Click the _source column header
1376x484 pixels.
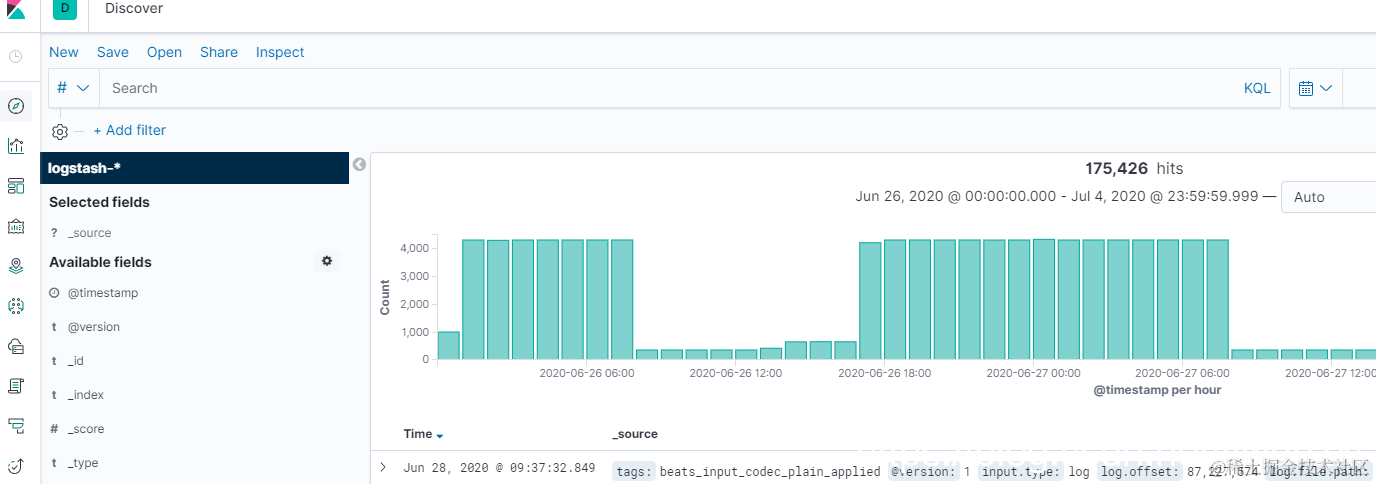635,434
